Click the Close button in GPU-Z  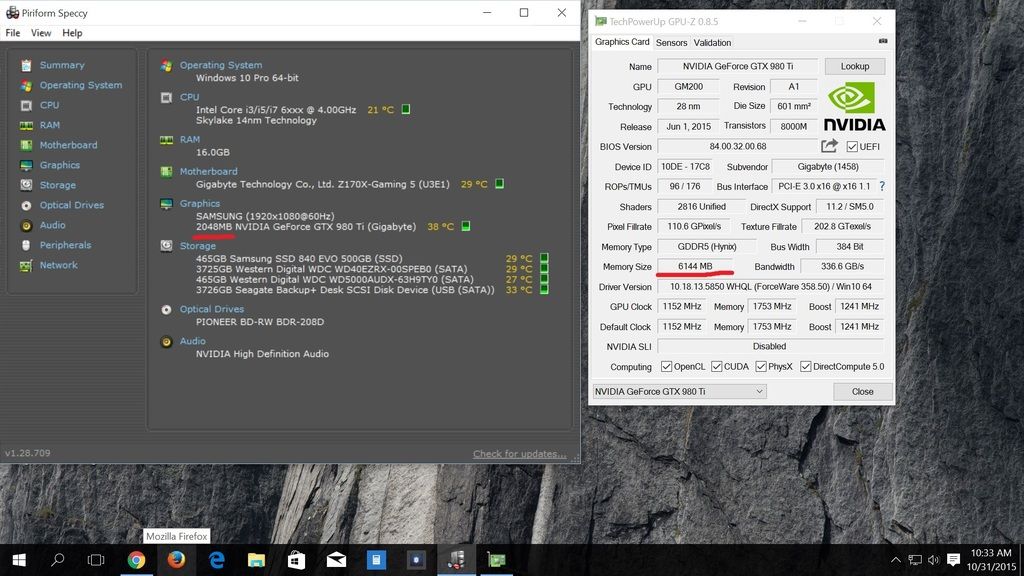click(863, 391)
